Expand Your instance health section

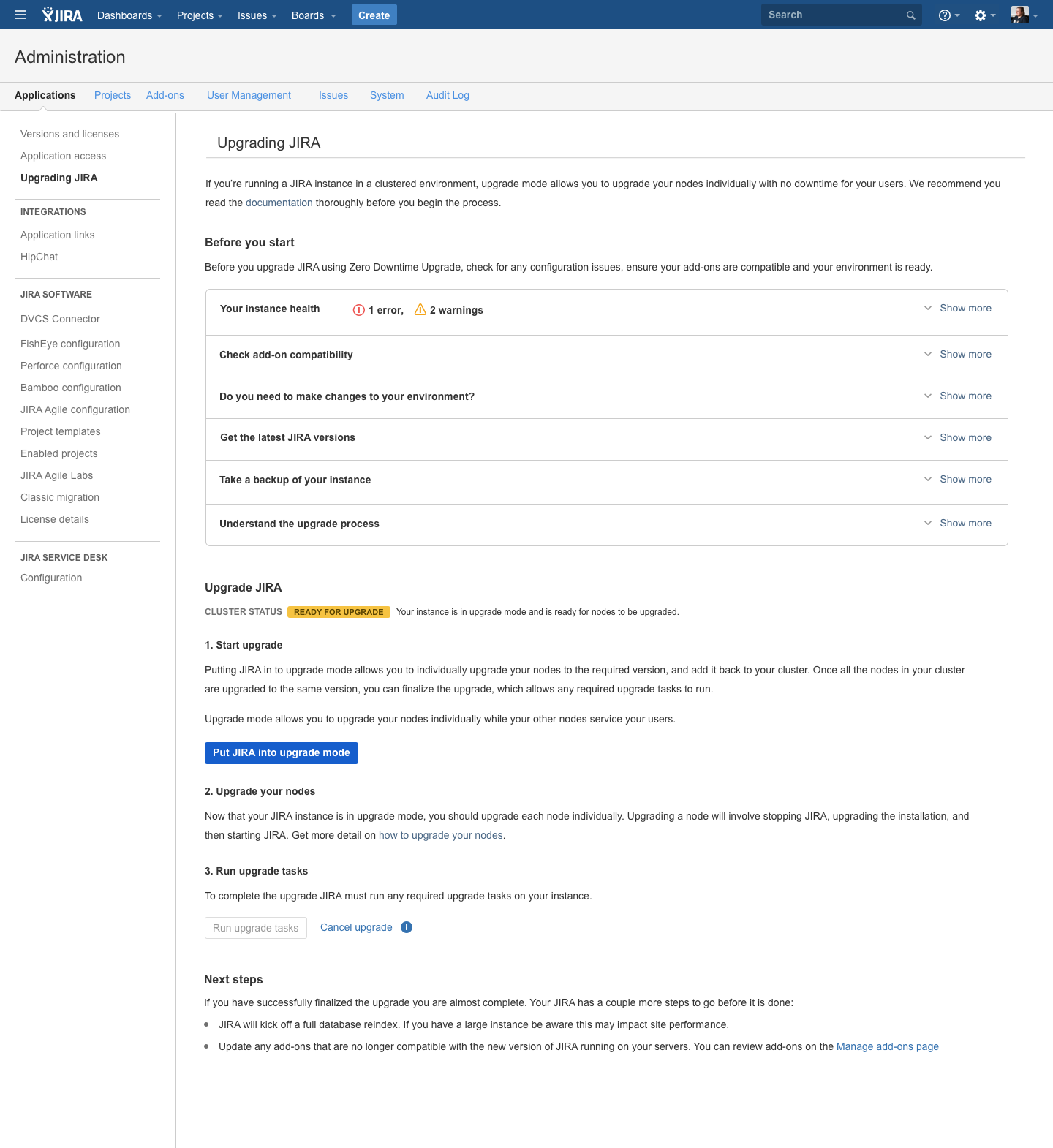tap(957, 309)
